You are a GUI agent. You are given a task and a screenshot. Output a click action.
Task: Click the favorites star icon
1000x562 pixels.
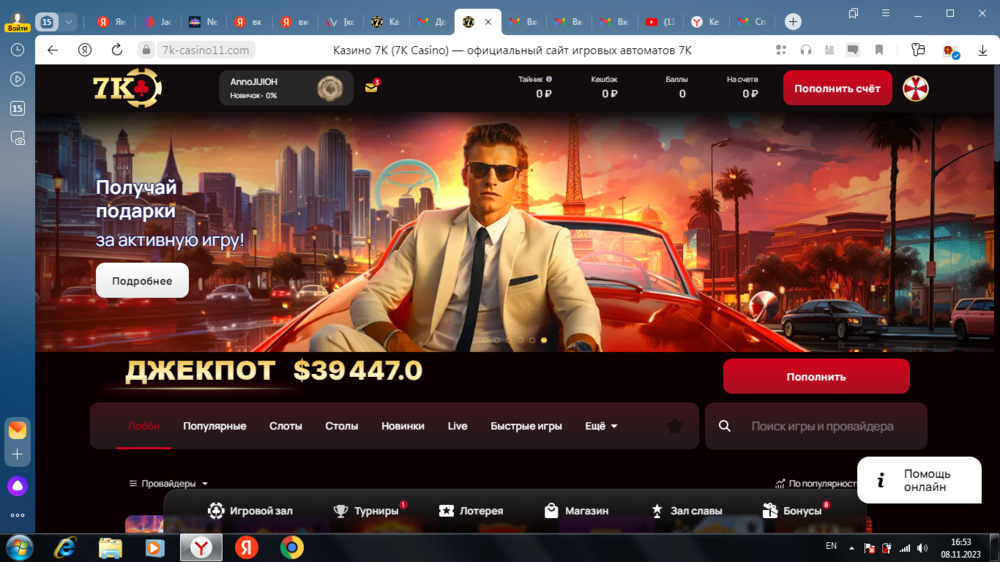point(675,426)
